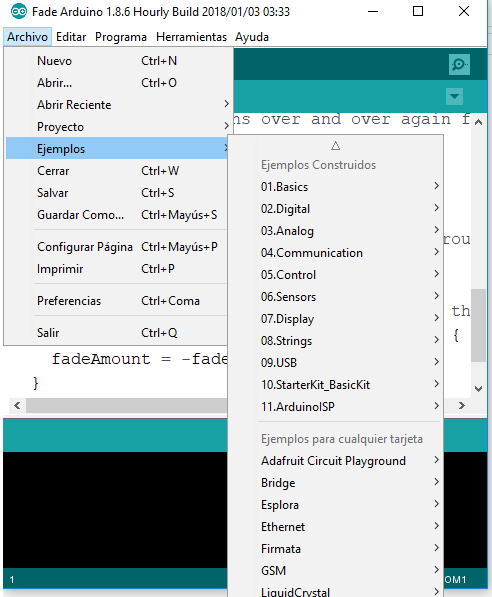Screen dimensions: 492x597
Task: Click the editor vertical scrollbar thumb
Action: point(478,325)
